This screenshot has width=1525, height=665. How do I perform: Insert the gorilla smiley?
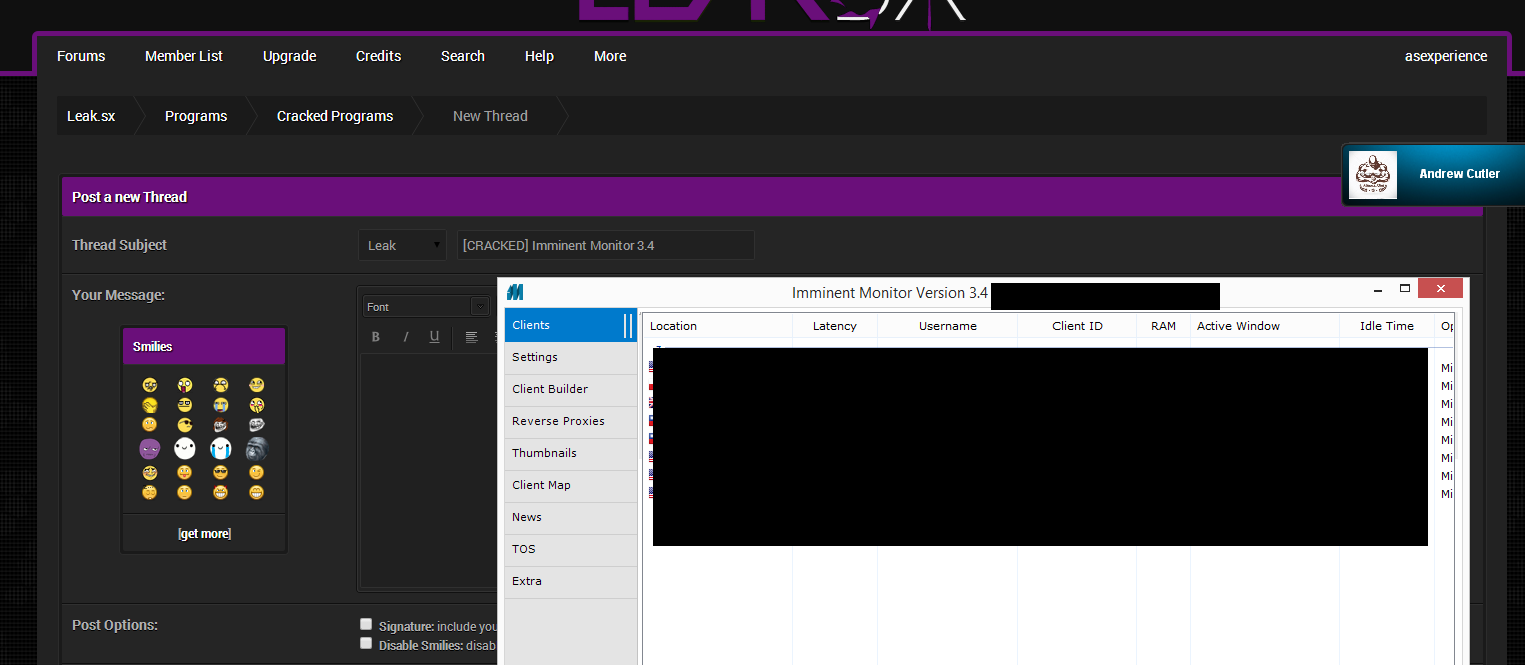[x=257, y=449]
